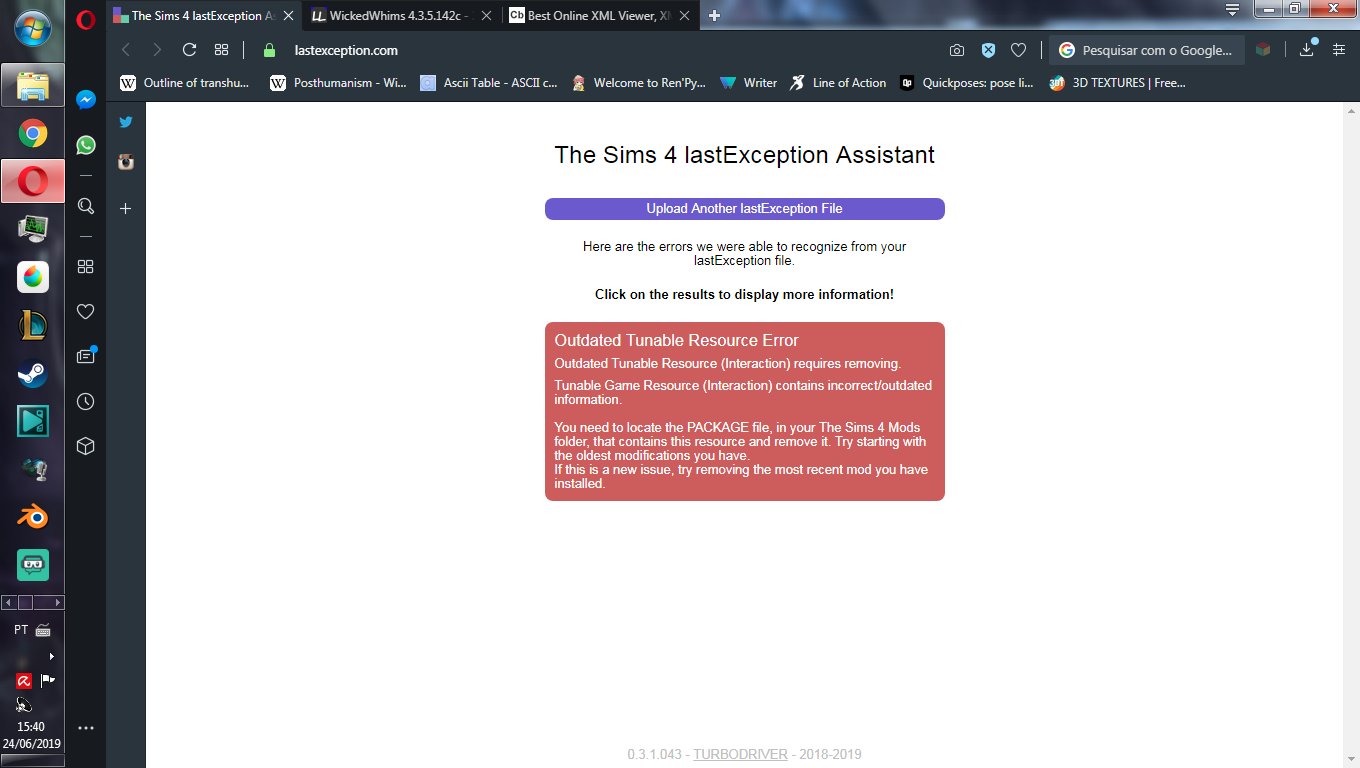Open Outline of transhumanism bookmark

click(x=185, y=83)
